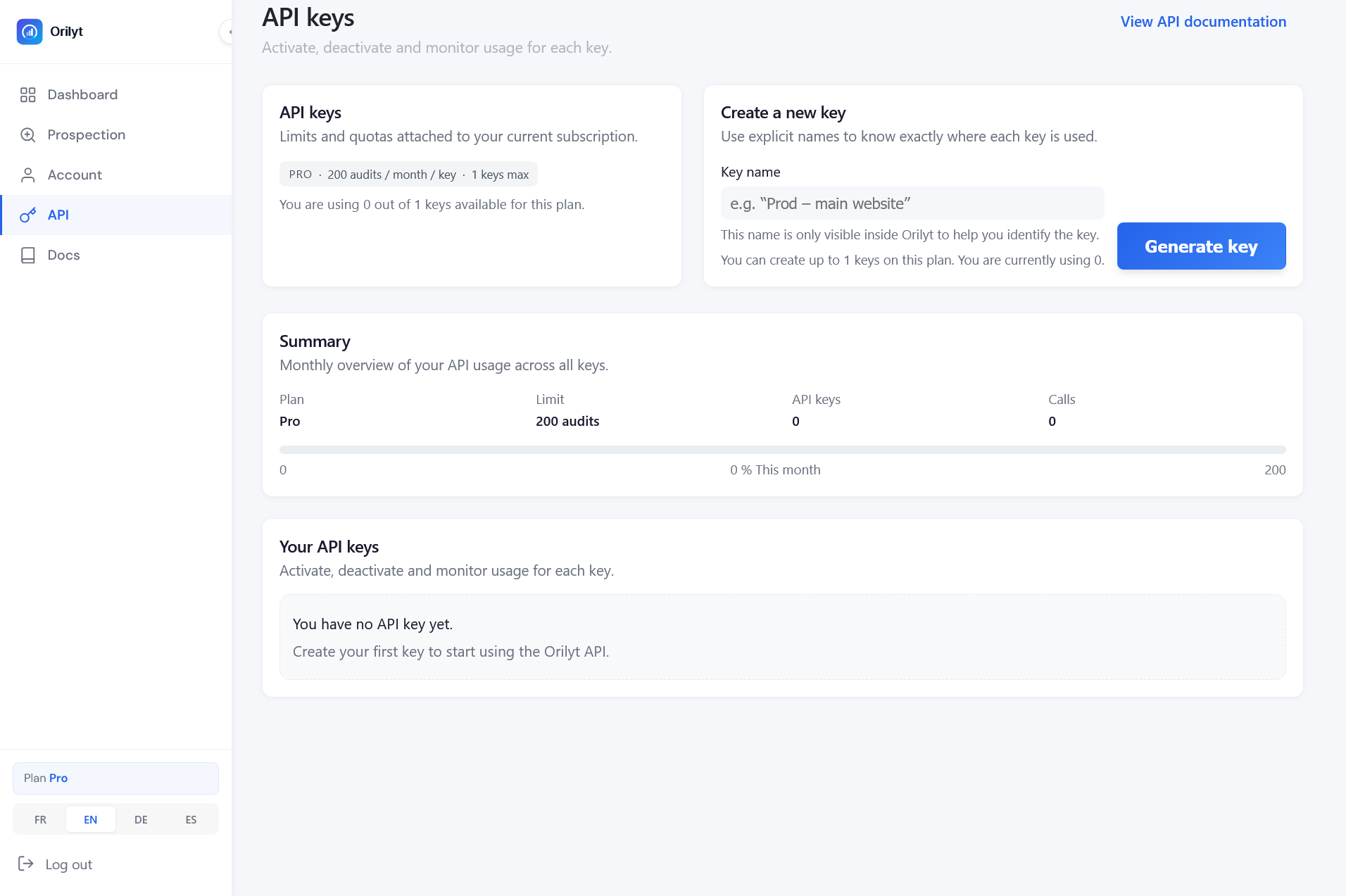Viewport: 1346px width, 896px height.
Task: Click the Orilyt logo icon
Action: (x=30, y=32)
